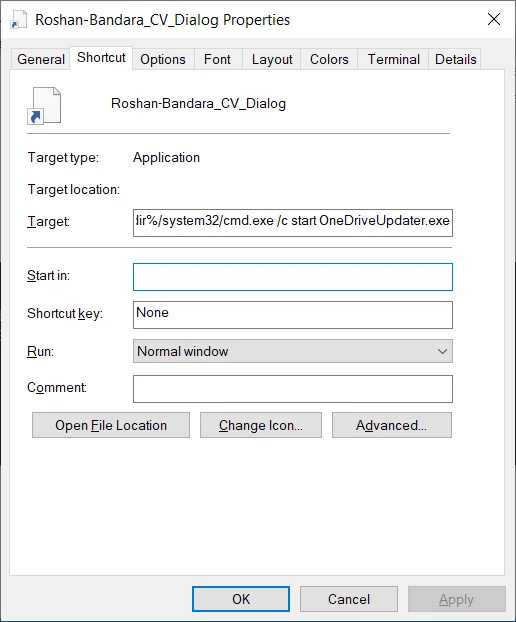Select the Shortcut tab
Viewport: 516px width, 622px height.
coord(101,58)
